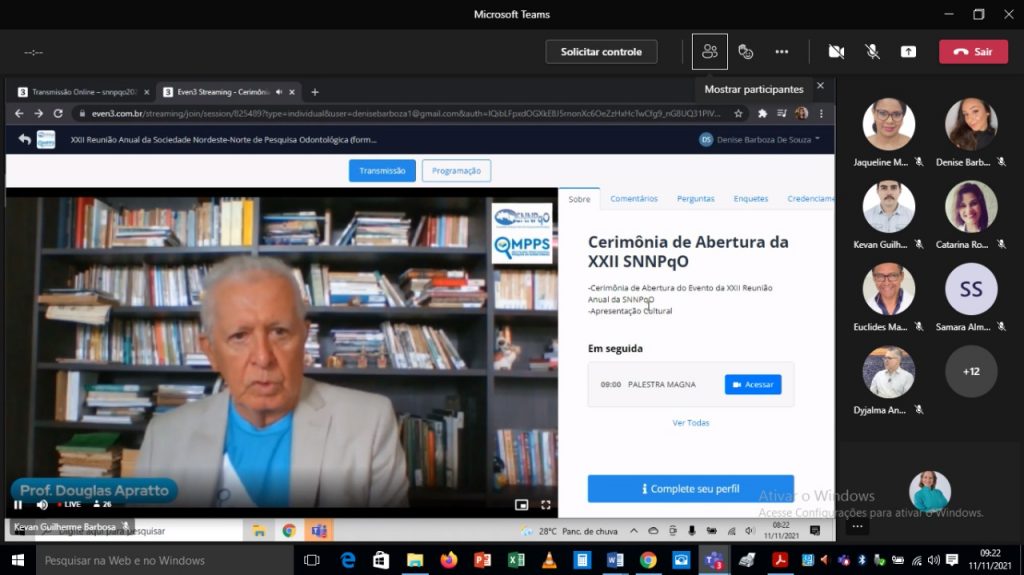Open a new browser tab
The width and height of the screenshot is (1024, 575).
click(315, 92)
